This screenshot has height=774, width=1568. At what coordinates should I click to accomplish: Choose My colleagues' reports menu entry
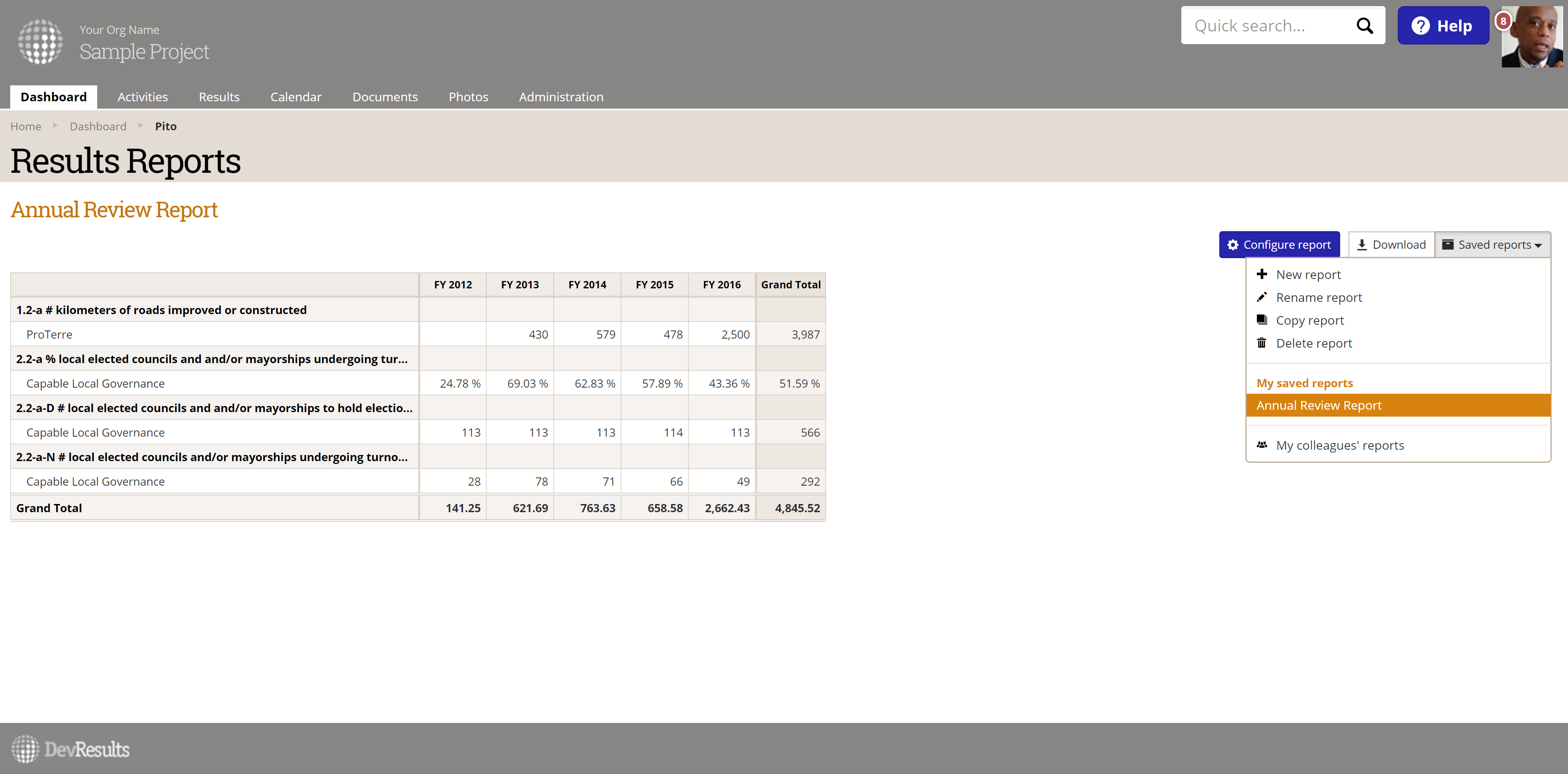(x=1340, y=445)
